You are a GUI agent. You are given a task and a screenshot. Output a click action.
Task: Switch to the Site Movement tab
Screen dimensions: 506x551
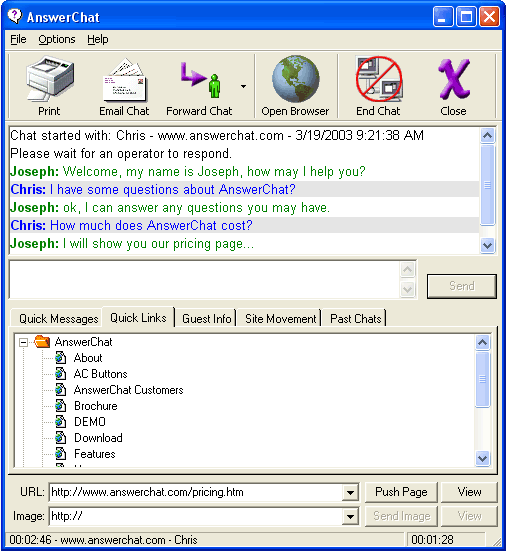[x=280, y=319]
